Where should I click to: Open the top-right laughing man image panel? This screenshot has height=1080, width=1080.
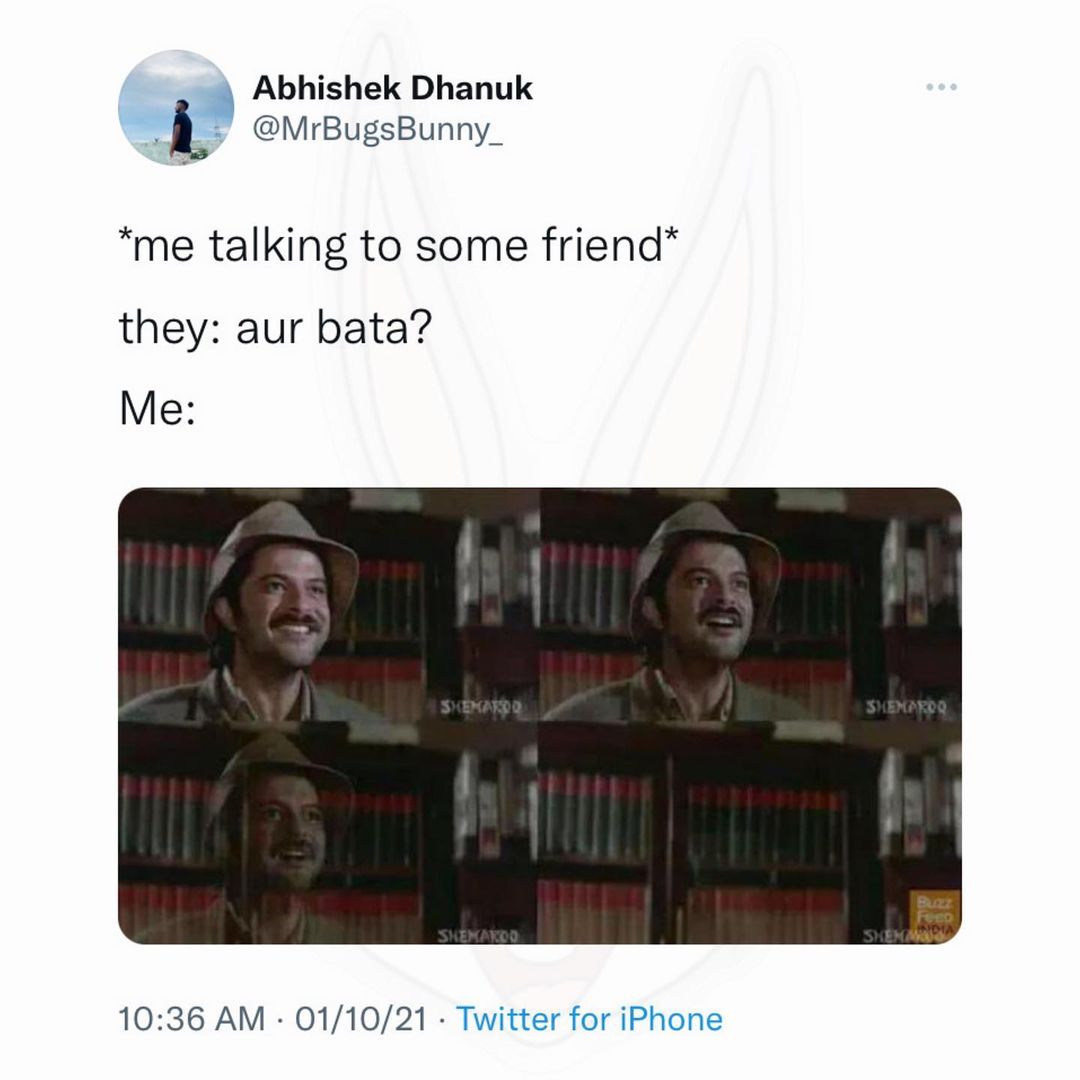(751, 604)
